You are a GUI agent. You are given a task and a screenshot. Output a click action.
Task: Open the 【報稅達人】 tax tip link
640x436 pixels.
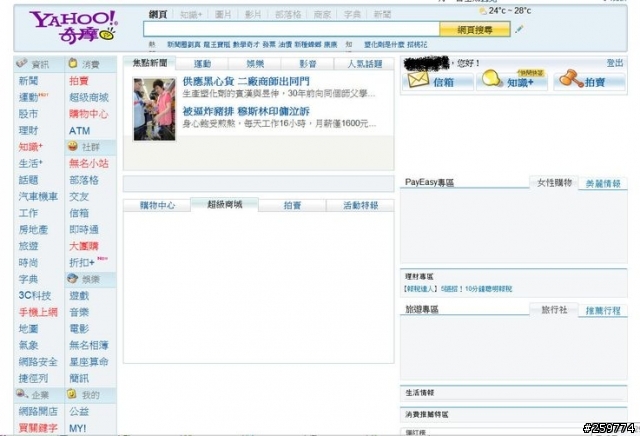[x=458, y=289]
